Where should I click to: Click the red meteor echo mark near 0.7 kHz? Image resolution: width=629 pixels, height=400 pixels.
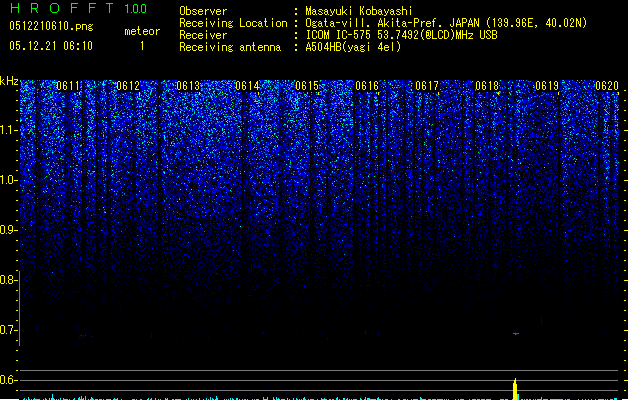pyautogui.click(x=516, y=333)
